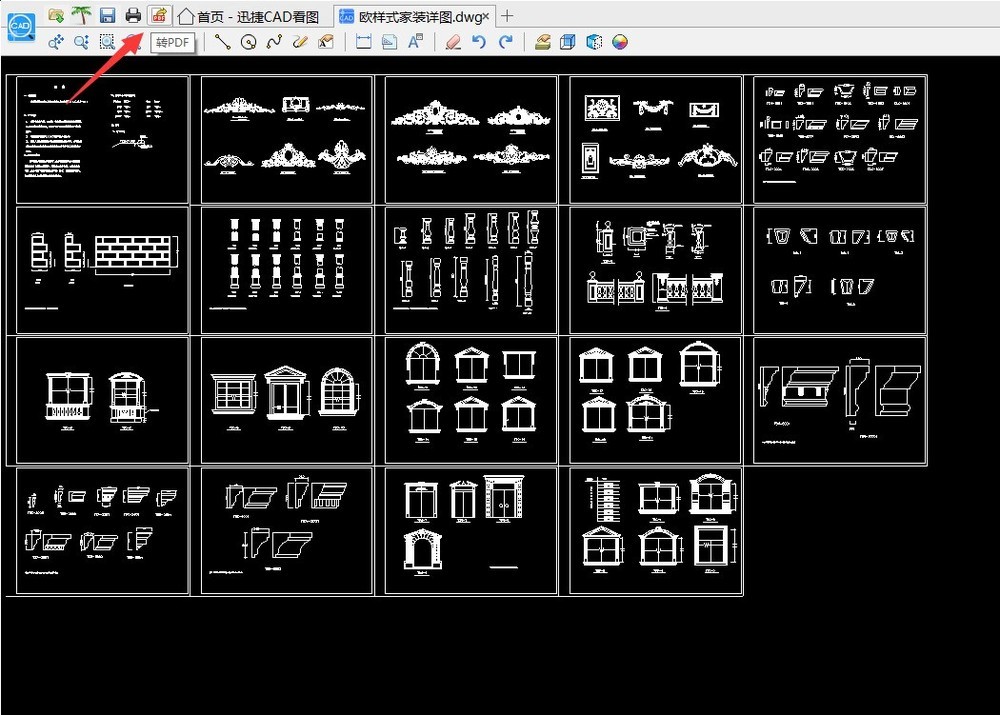1000x715 pixels.
Task: Open the text style A tool
Action: [x=415, y=41]
